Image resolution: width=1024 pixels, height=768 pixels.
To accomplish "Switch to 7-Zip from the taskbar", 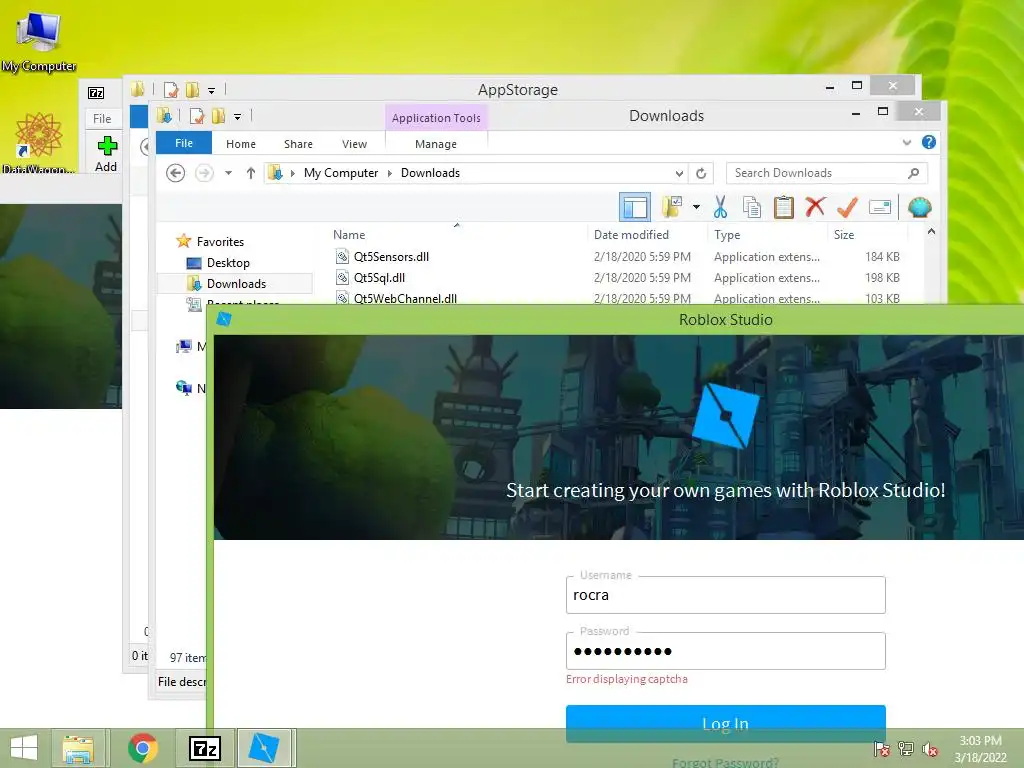I will [x=204, y=748].
